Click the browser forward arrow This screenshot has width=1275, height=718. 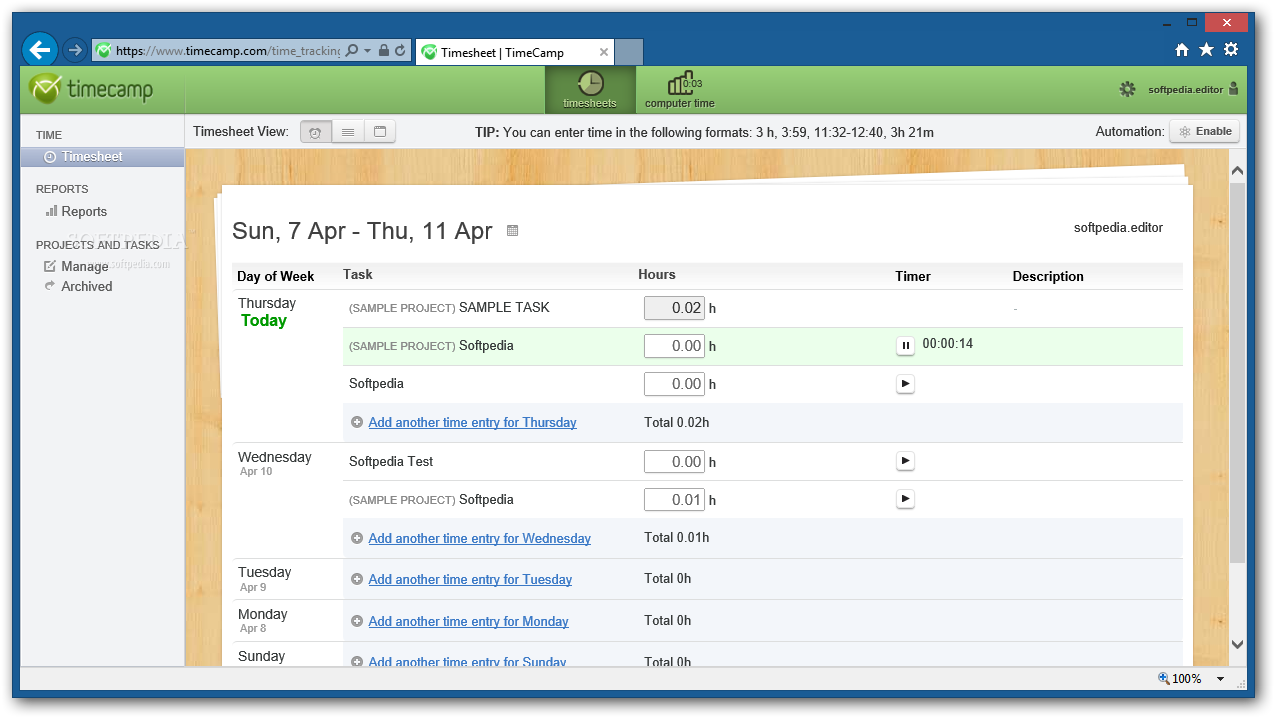click(x=74, y=50)
